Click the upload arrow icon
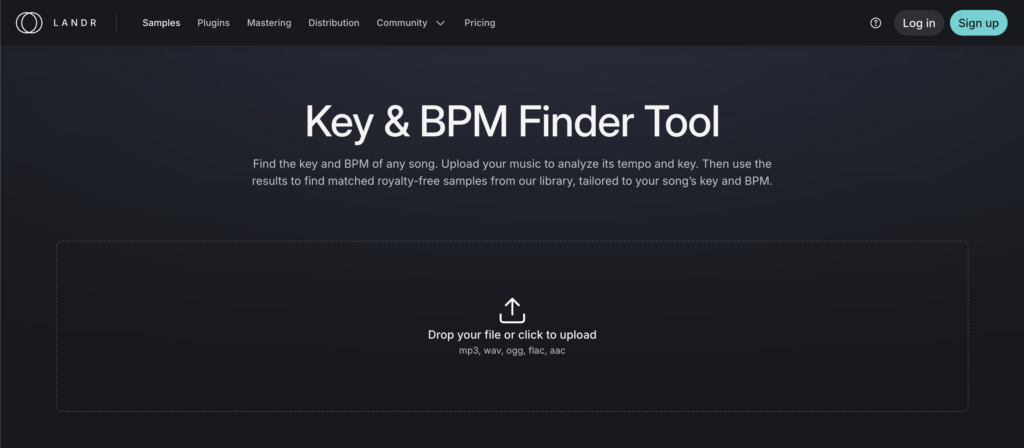The image size is (1024, 448). point(512,310)
